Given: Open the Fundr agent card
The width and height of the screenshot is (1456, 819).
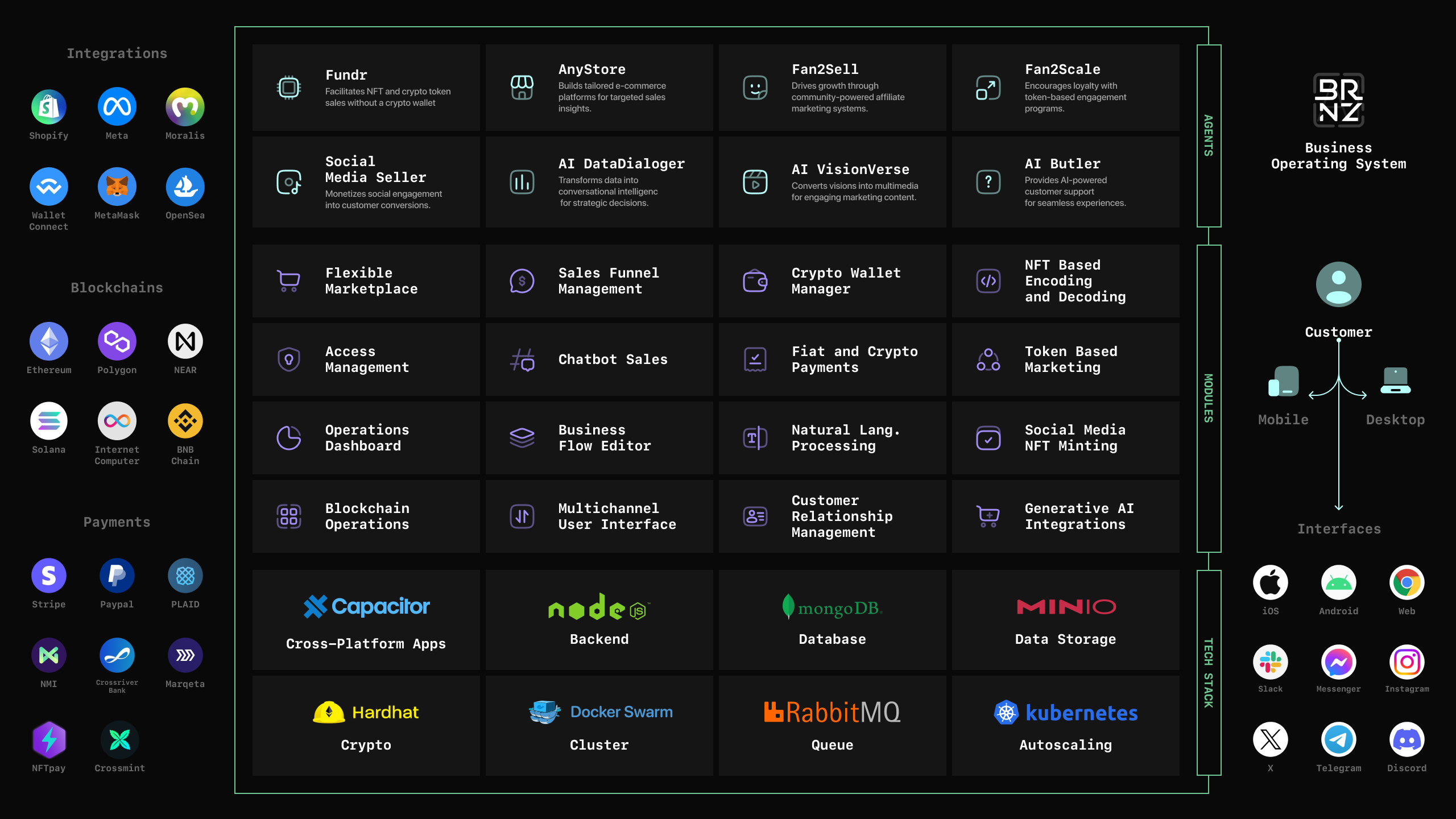Looking at the screenshot, I should tap(366, 88).
